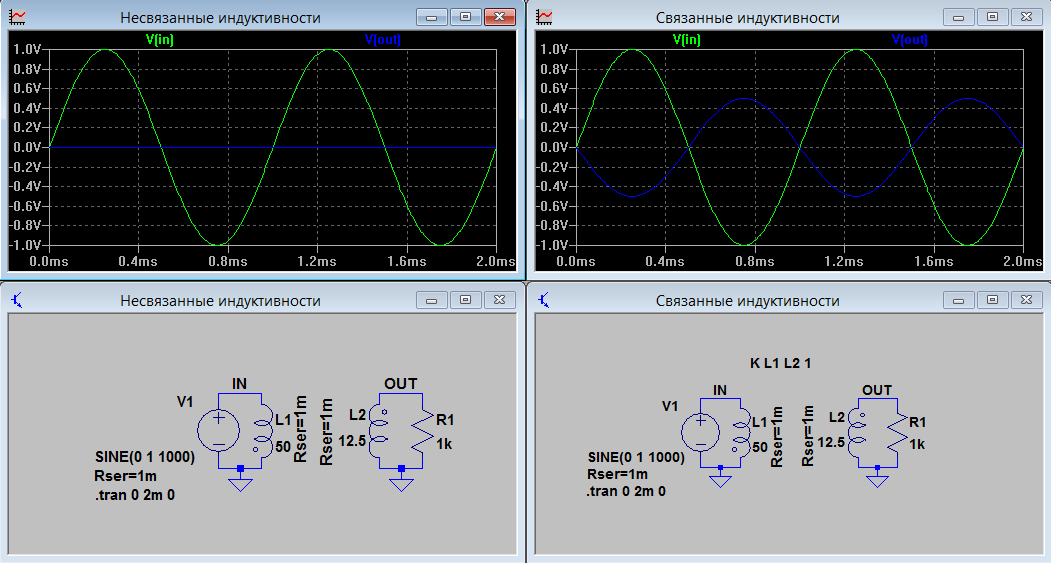Close the Несвязанные индуктивности waveform window
The width and height of the screenshot is (1051, 563).
point(498,17)
